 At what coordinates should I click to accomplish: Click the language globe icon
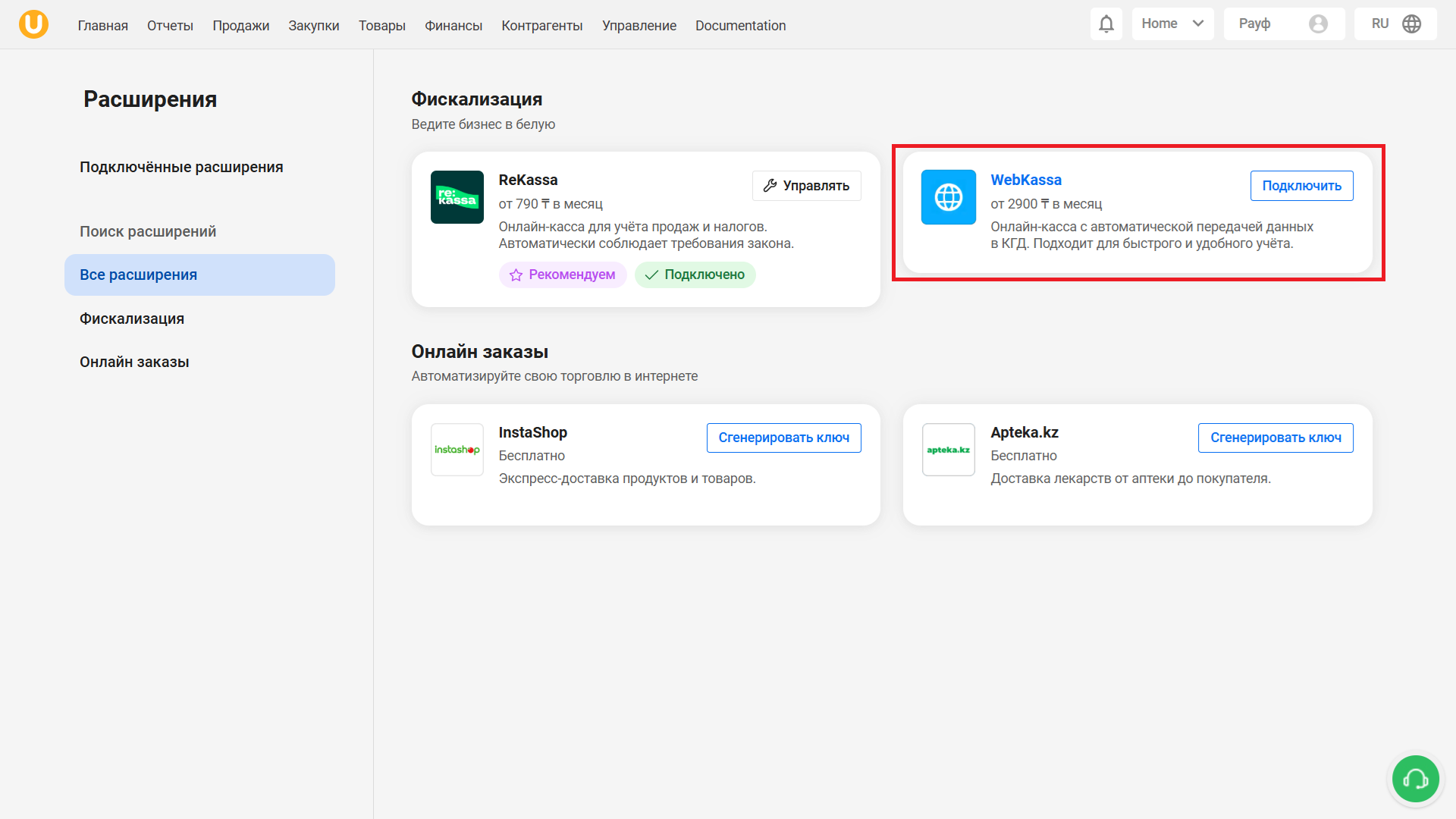tap(1411, 24)
